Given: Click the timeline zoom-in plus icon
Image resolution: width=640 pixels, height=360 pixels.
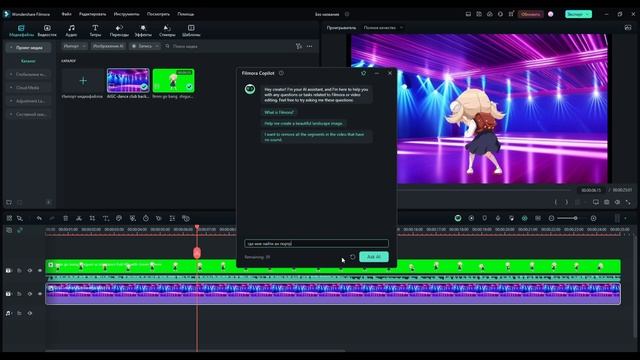Looking at the screenshot, I should 593,218.
